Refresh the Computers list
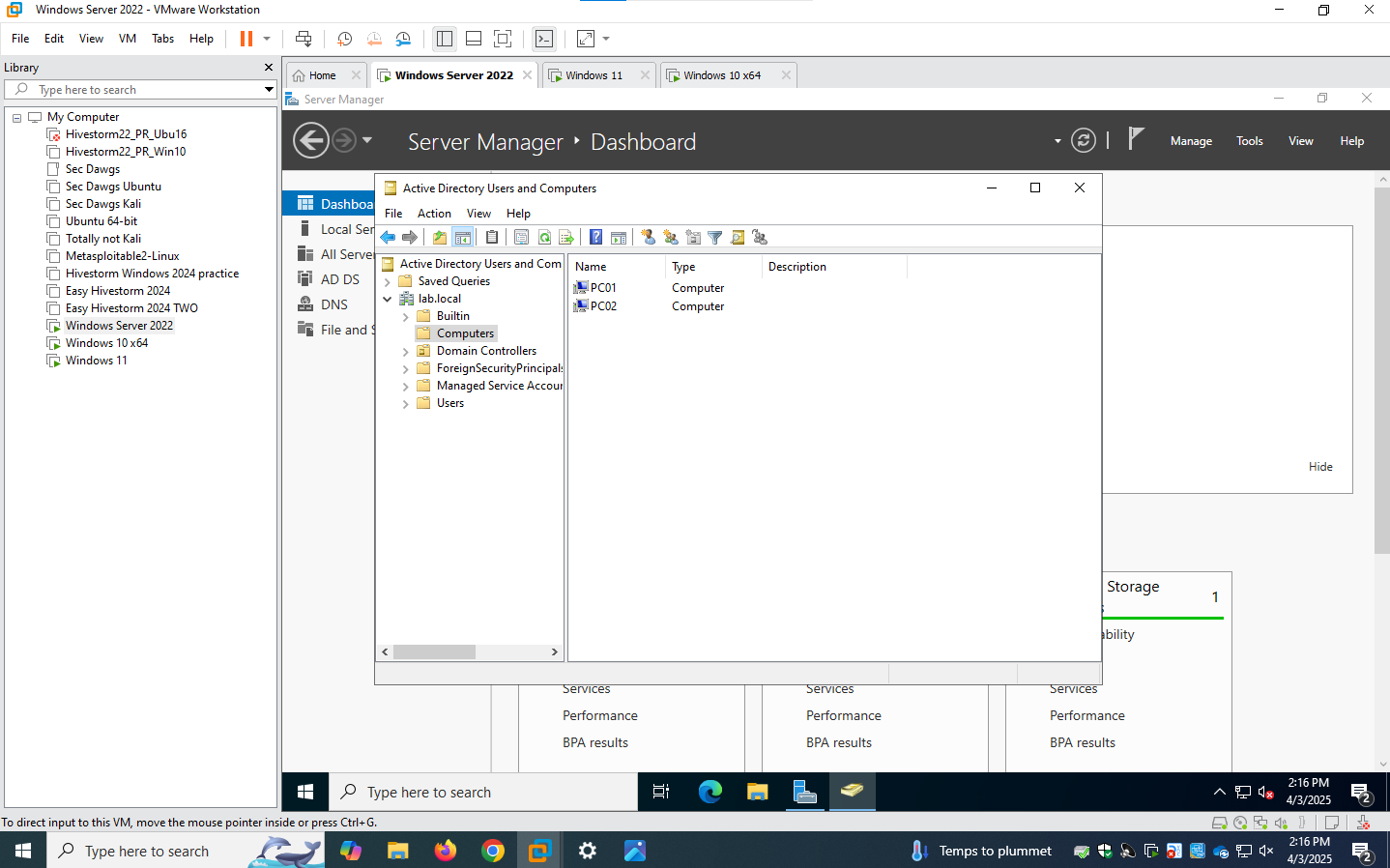Screen dimensions: 1390x868 point(544,237)
